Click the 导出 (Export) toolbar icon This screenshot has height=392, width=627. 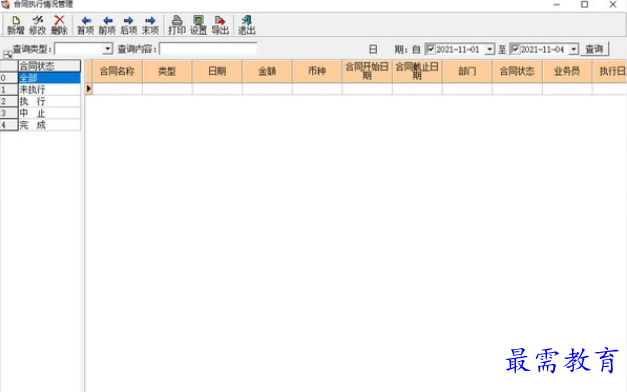pyautogui.click(x=220, y=25)
